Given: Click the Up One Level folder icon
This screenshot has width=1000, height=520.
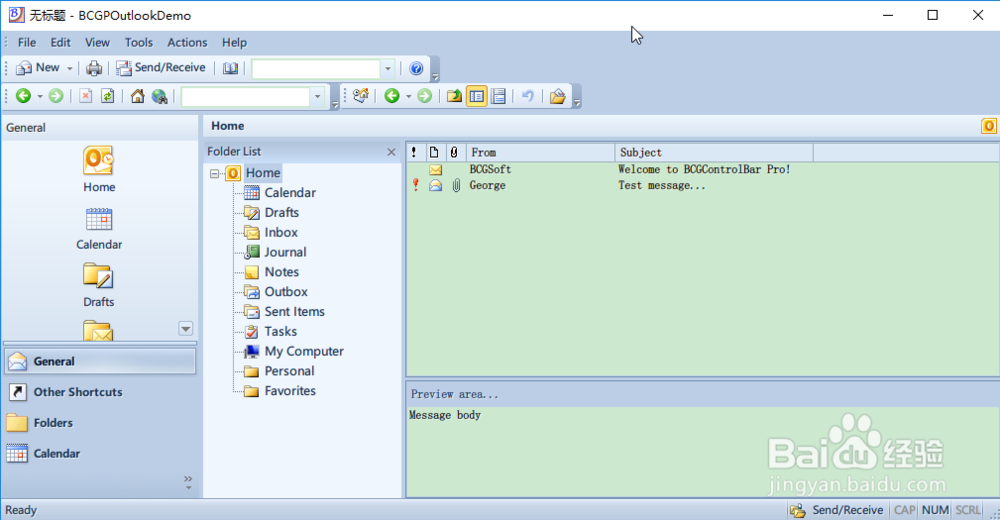Looking at the screenshot, I should coord(454,96).
